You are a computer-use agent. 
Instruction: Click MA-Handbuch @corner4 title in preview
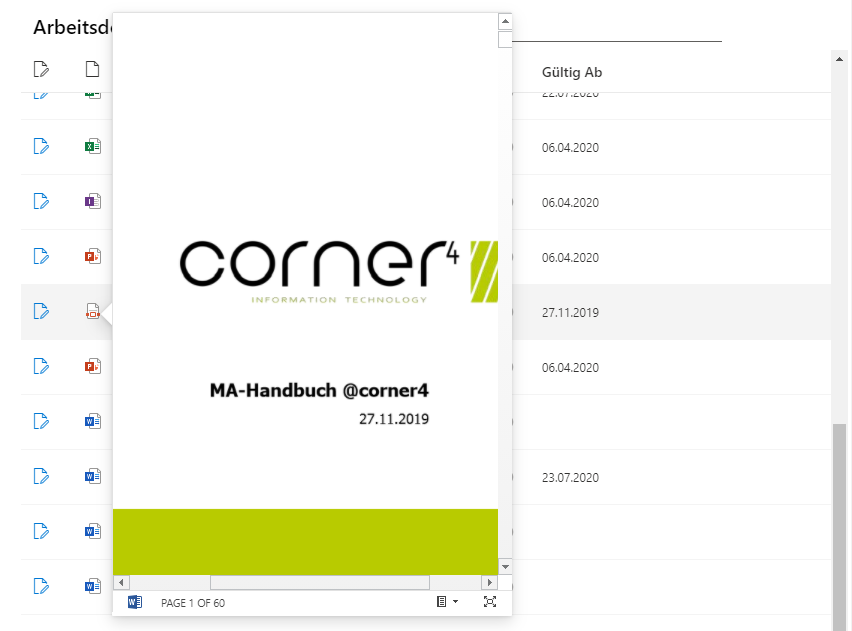tap(319, 390)
